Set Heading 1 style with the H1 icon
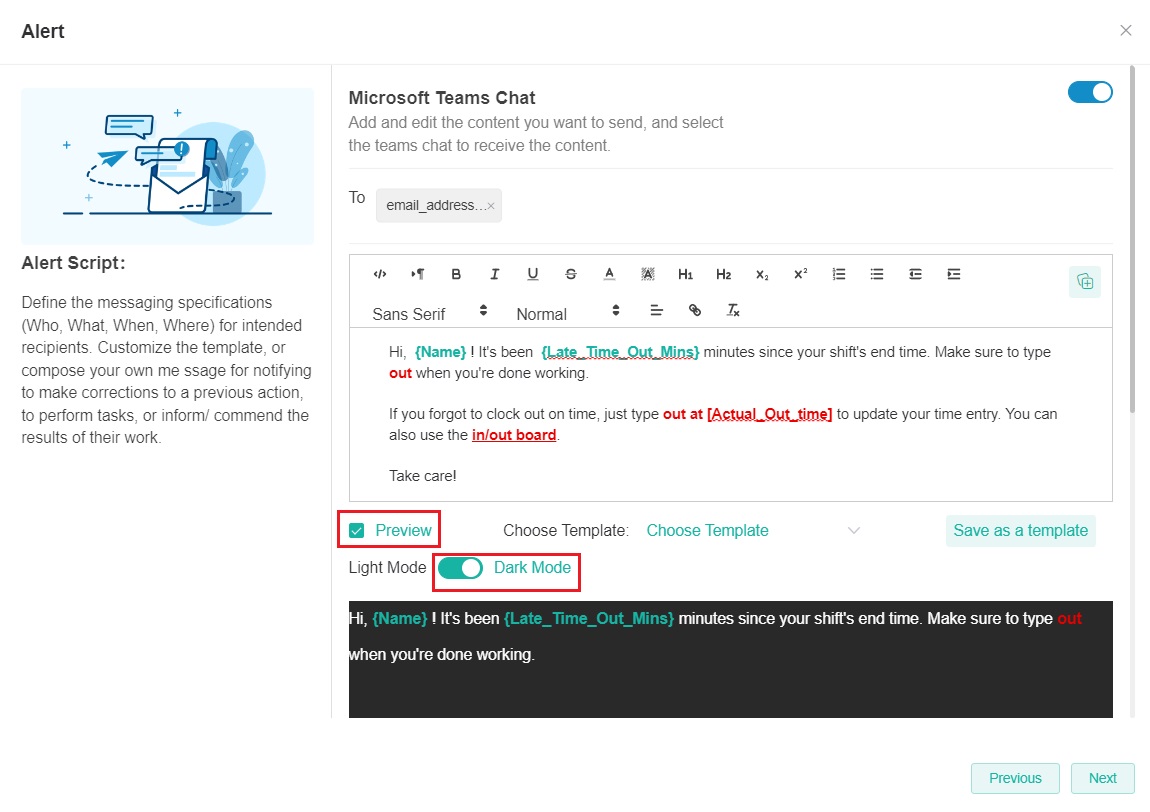Screen dimensions: 1150x812 (685, 274)
